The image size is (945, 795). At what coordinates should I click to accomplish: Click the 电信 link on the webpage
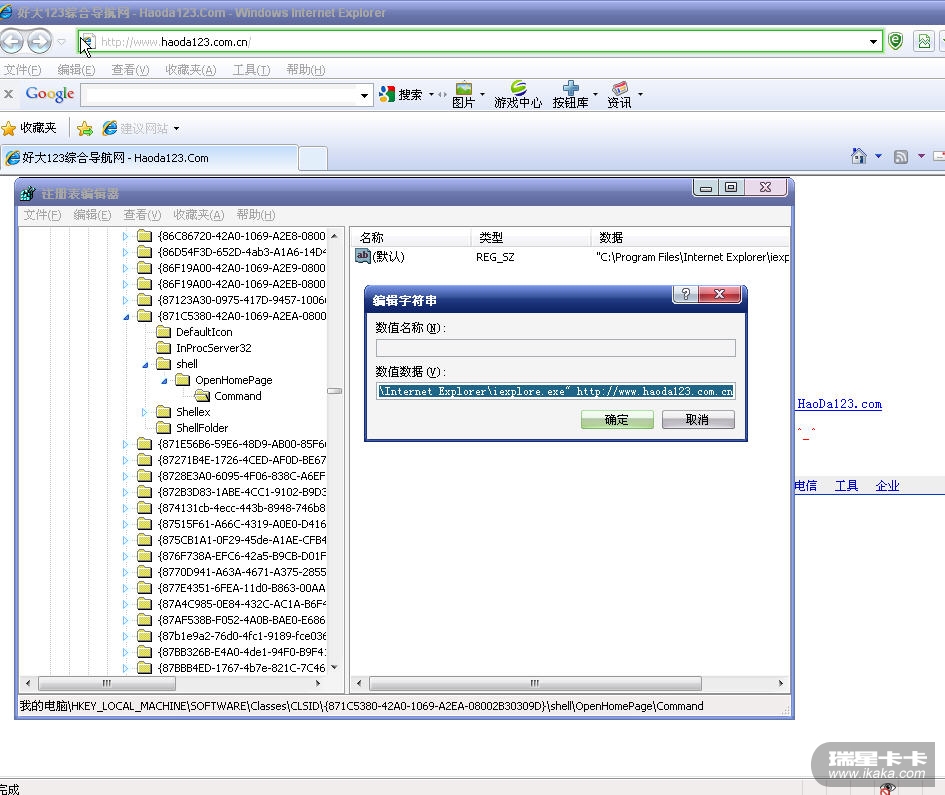[x=806, y=485]
